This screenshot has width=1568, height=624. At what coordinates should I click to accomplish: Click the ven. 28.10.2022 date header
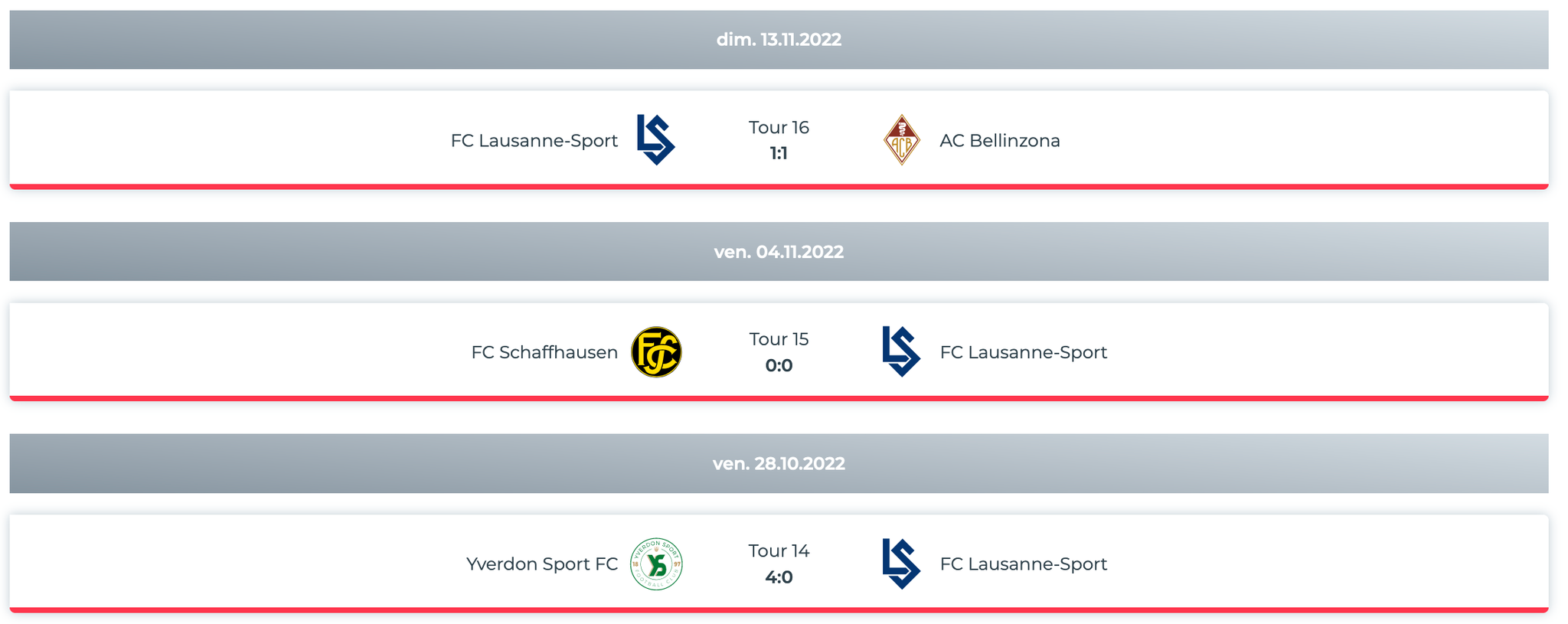click(x=779, y=464)
